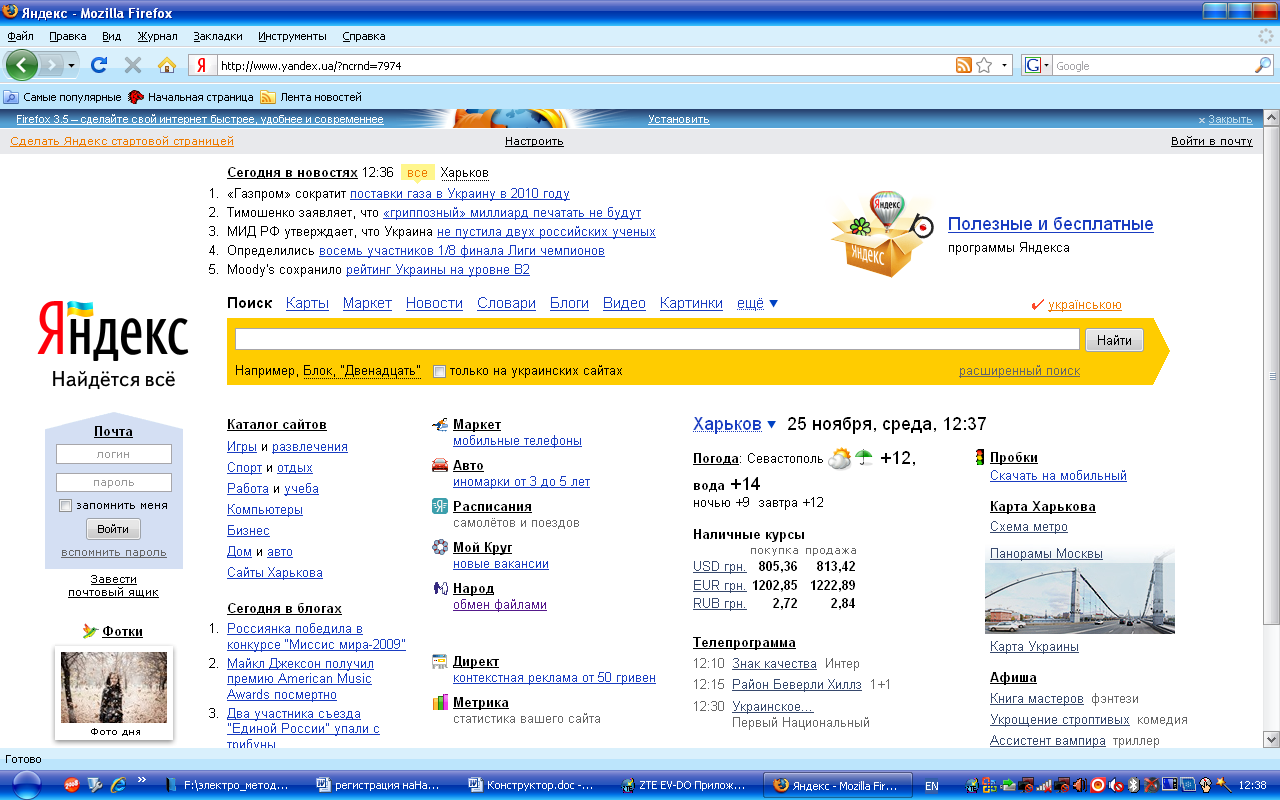This screenshot has height=800, width=1280.
Task: Open 'Самые популярные' bookmarks folder
Action: coord(62,97)
